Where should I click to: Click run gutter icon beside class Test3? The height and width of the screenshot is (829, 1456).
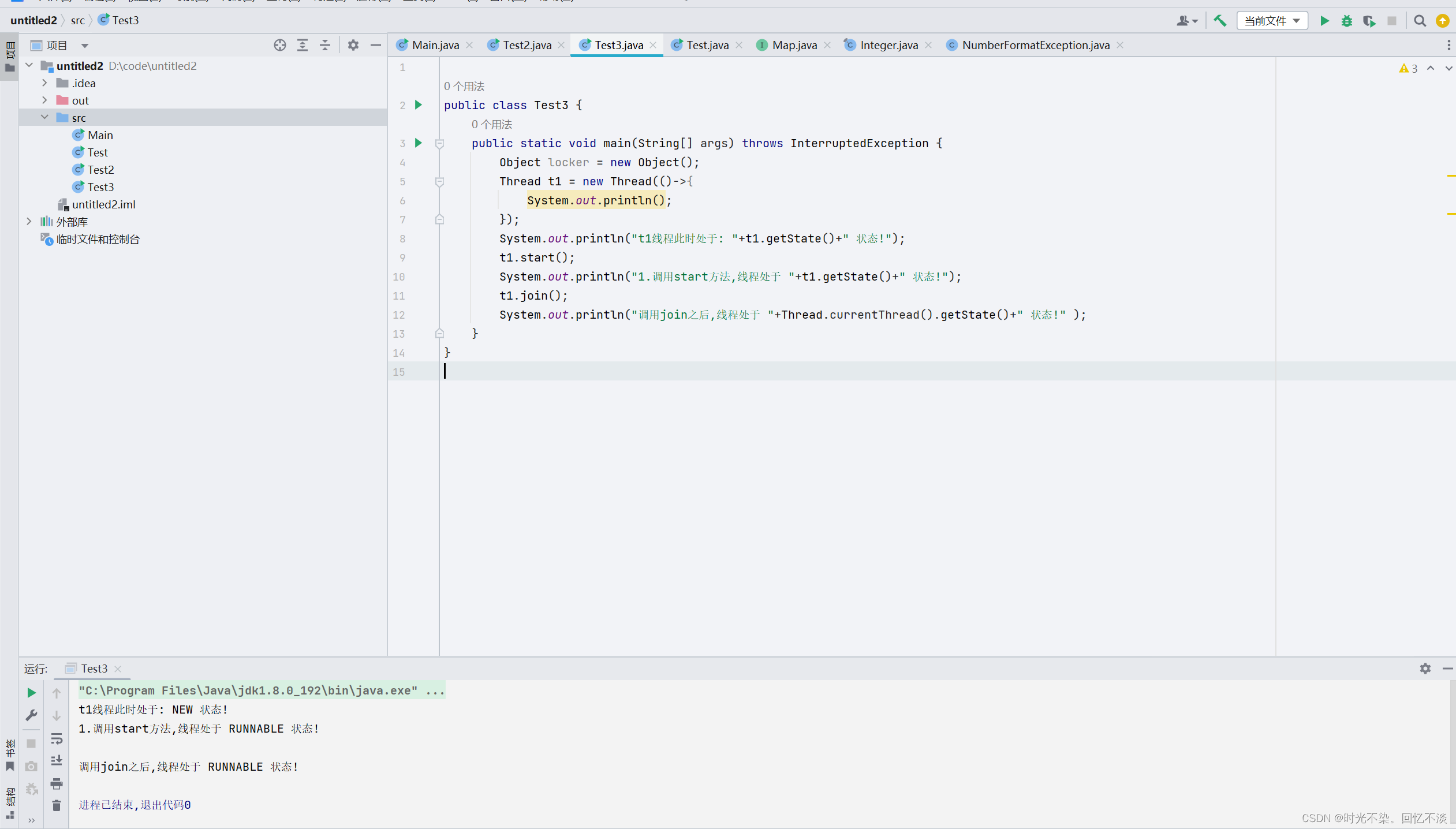coord(419,104)
